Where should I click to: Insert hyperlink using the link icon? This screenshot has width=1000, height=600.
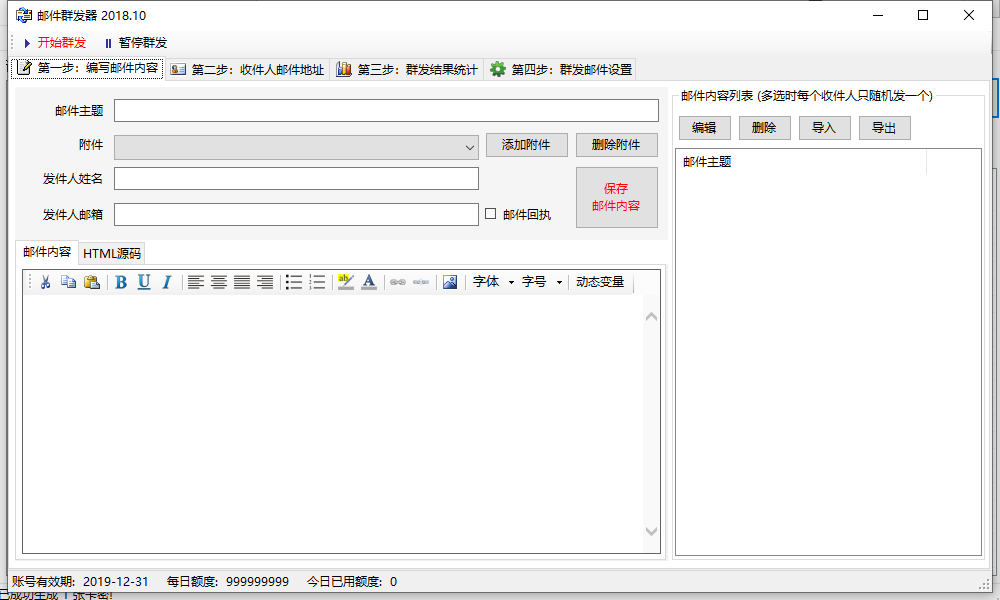(398, 283)
